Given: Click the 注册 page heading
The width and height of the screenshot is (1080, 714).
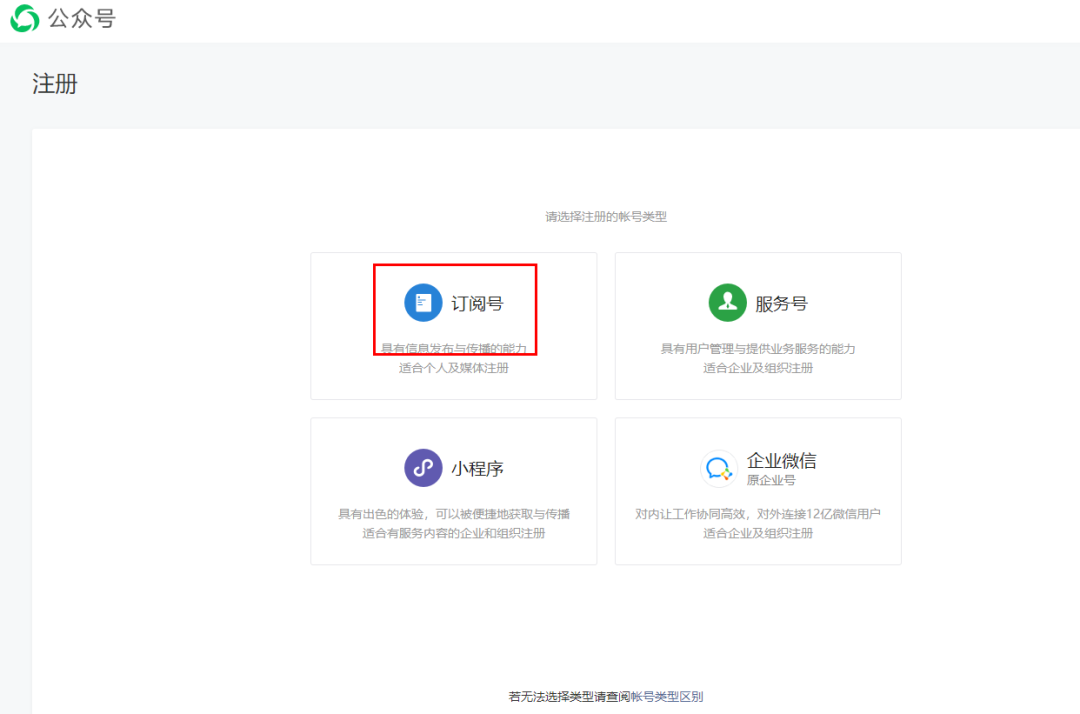Looking at the screenshot, I should point(54,84).
